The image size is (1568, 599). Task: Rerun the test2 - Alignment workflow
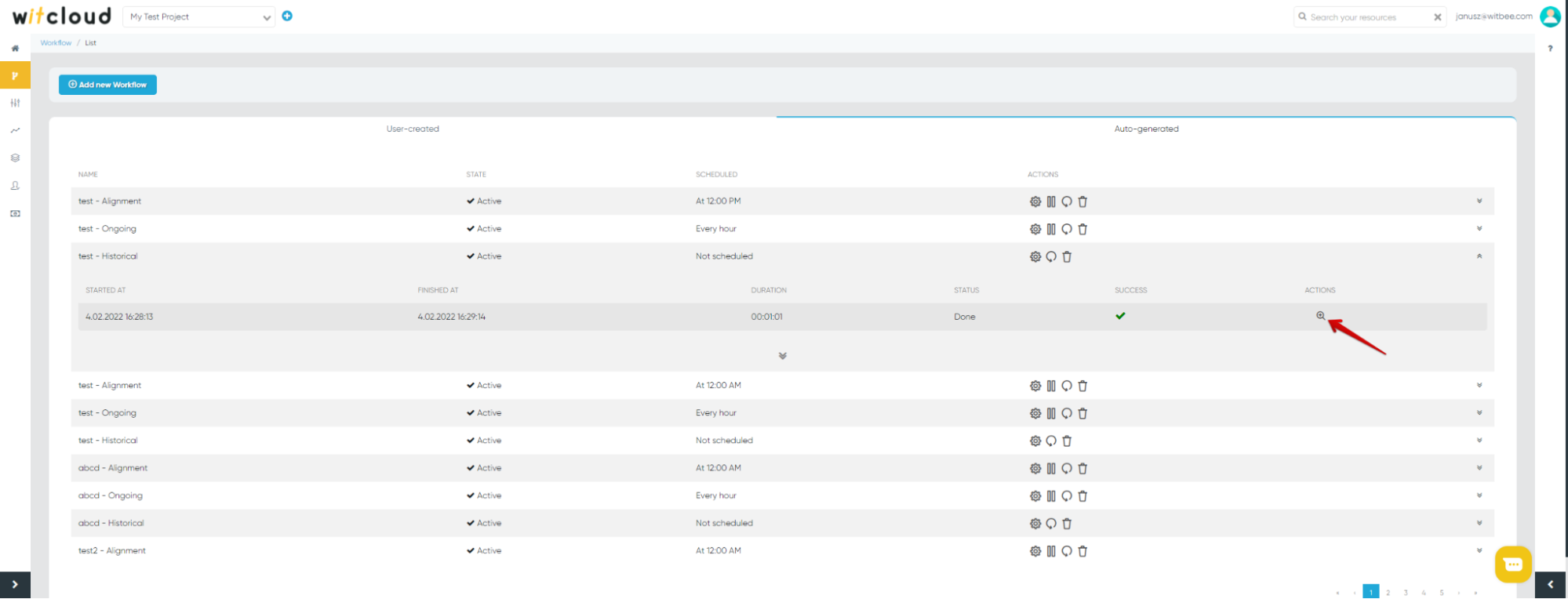[1067, 551]
